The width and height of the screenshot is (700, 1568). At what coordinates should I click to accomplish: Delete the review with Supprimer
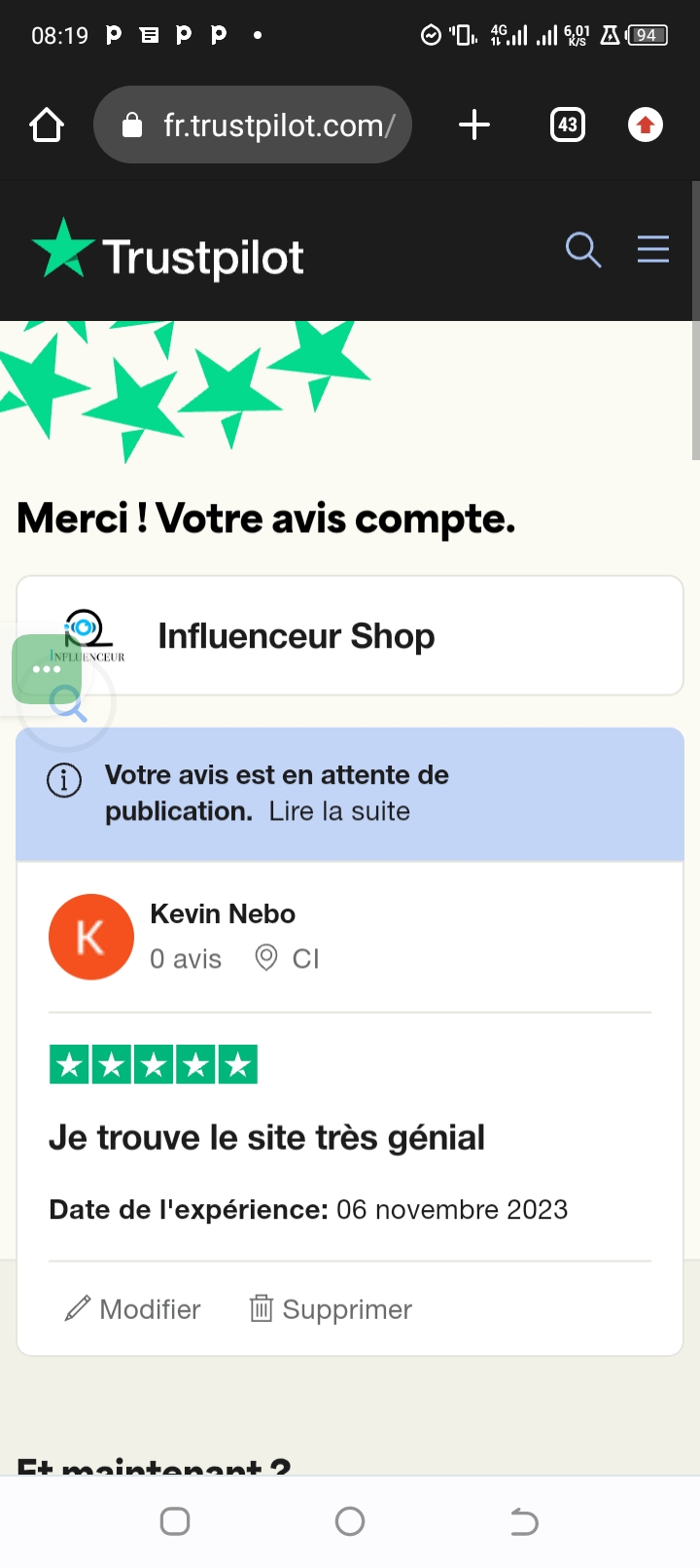coord(331,1309)
